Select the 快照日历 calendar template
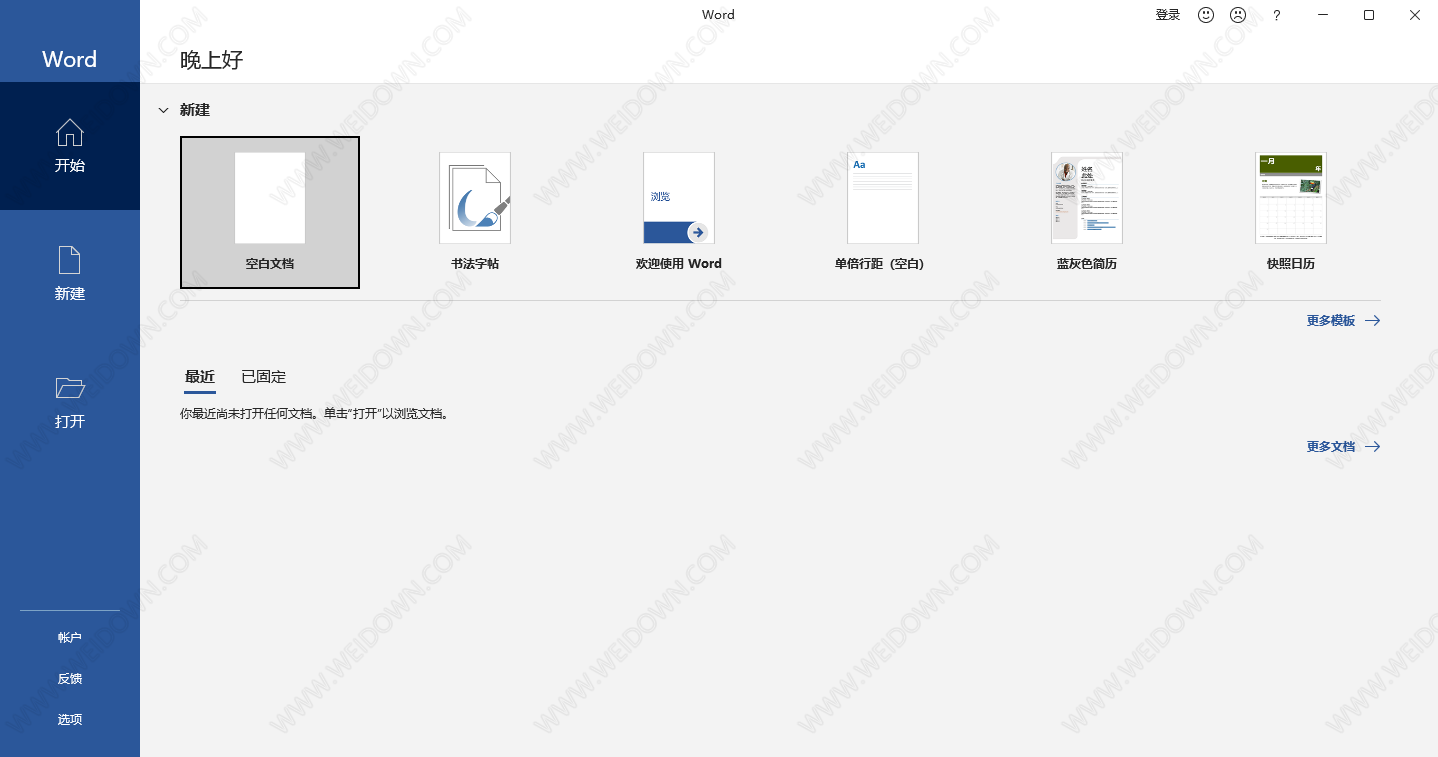Image resolution: width=1438 pixels, height=757 pixels. pyautogui.click(x=1291, y=212)
